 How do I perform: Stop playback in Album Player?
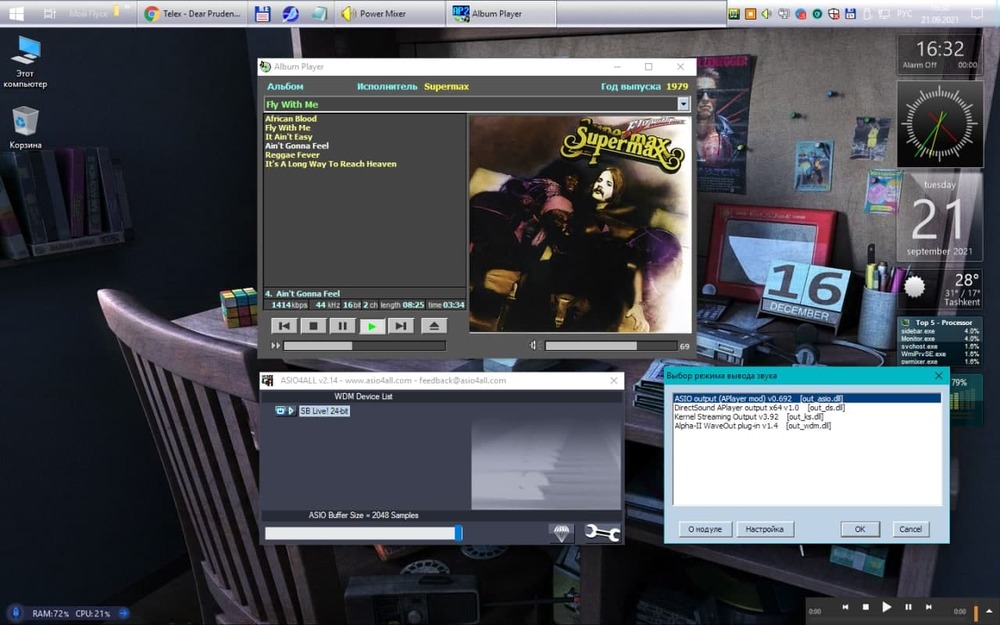point(313,326)
